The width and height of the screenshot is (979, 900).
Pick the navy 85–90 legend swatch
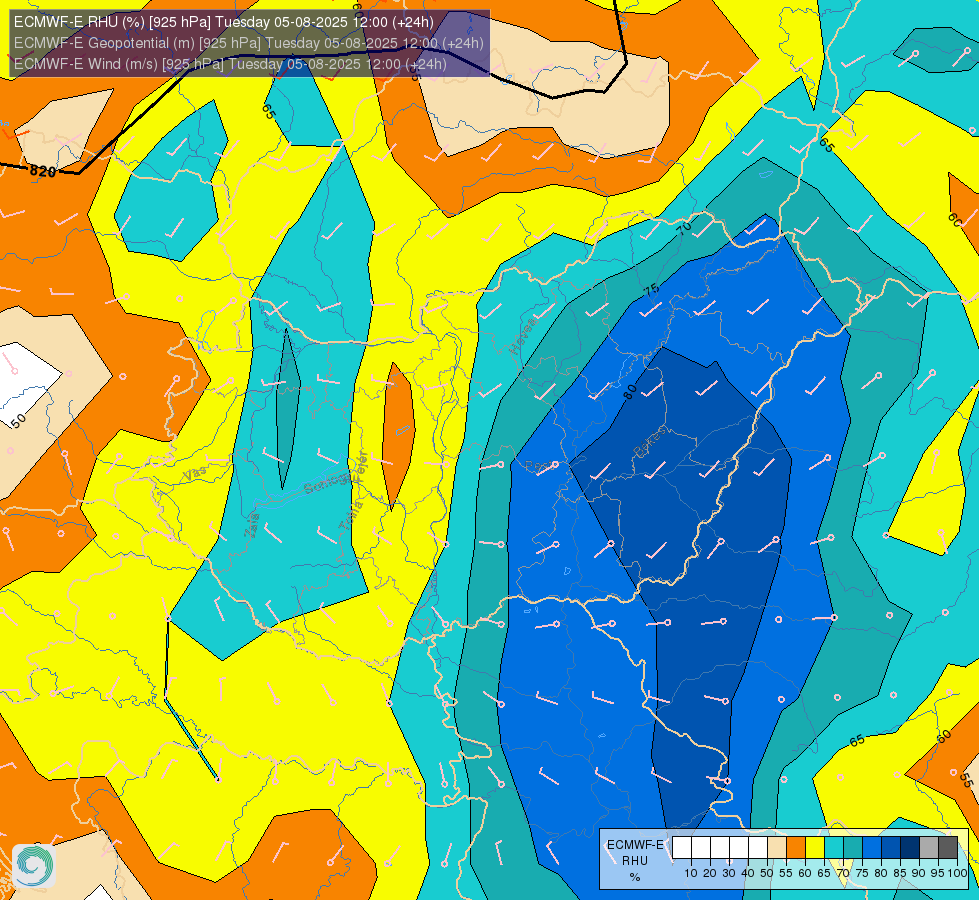(910, 848)
